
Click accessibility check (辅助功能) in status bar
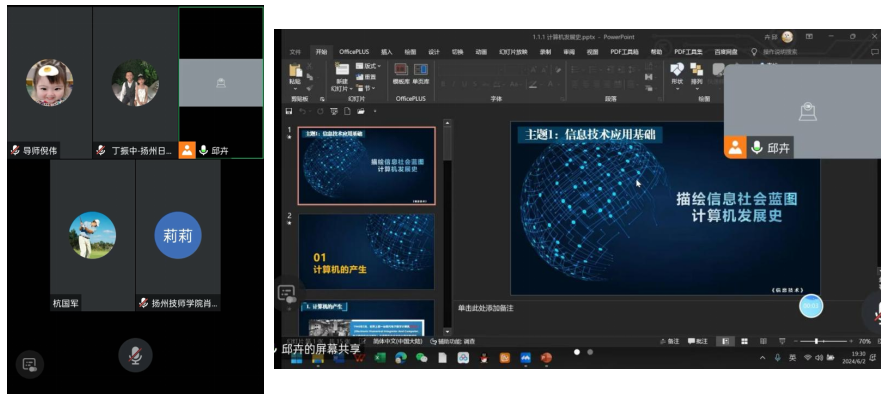(452, 341)
